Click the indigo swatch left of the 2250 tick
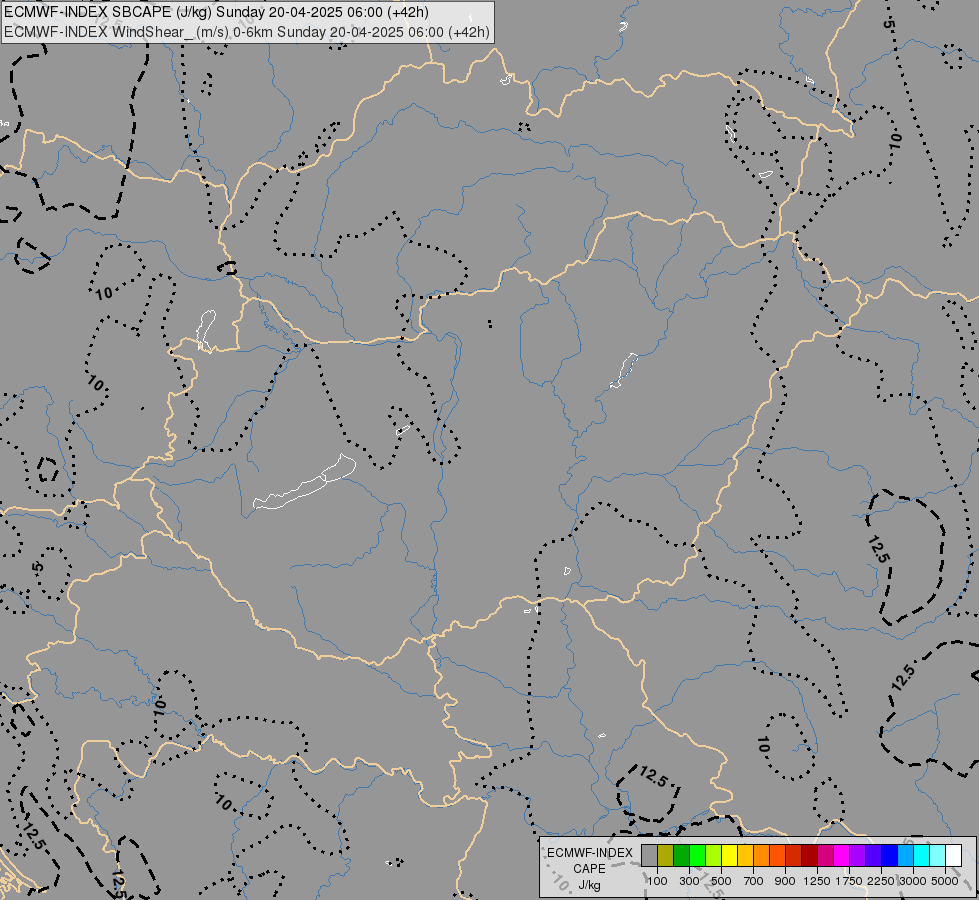979x900 pixels. 873,855
